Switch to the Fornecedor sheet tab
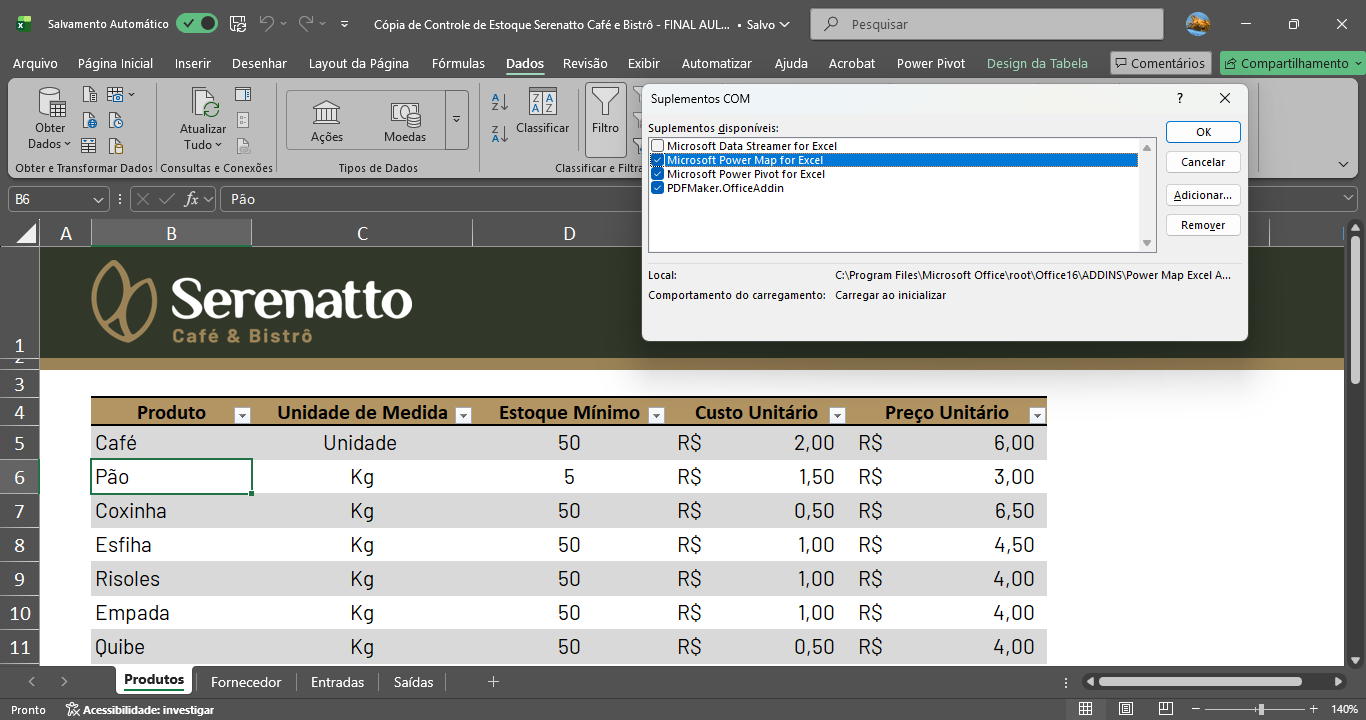 pyautogui.click(x=246, y=682)
